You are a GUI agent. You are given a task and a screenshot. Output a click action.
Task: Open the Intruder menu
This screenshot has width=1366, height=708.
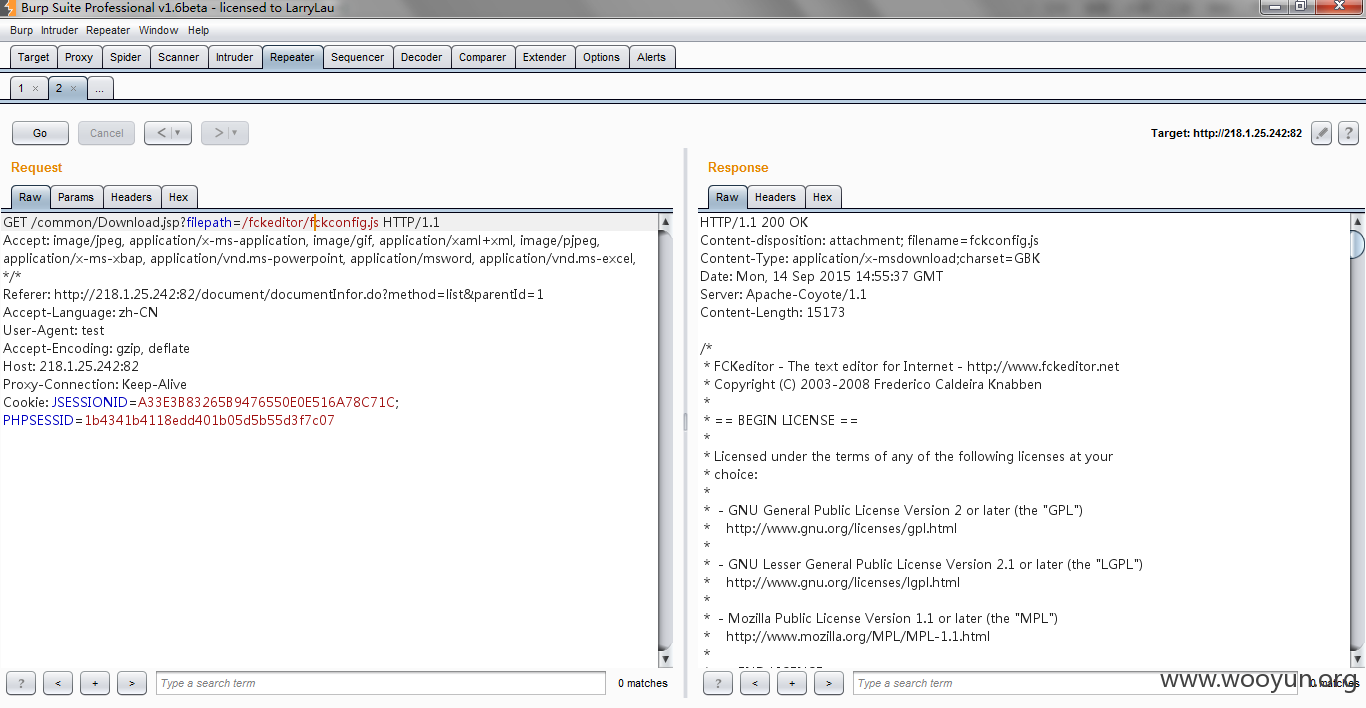click(x=59, y=30)
